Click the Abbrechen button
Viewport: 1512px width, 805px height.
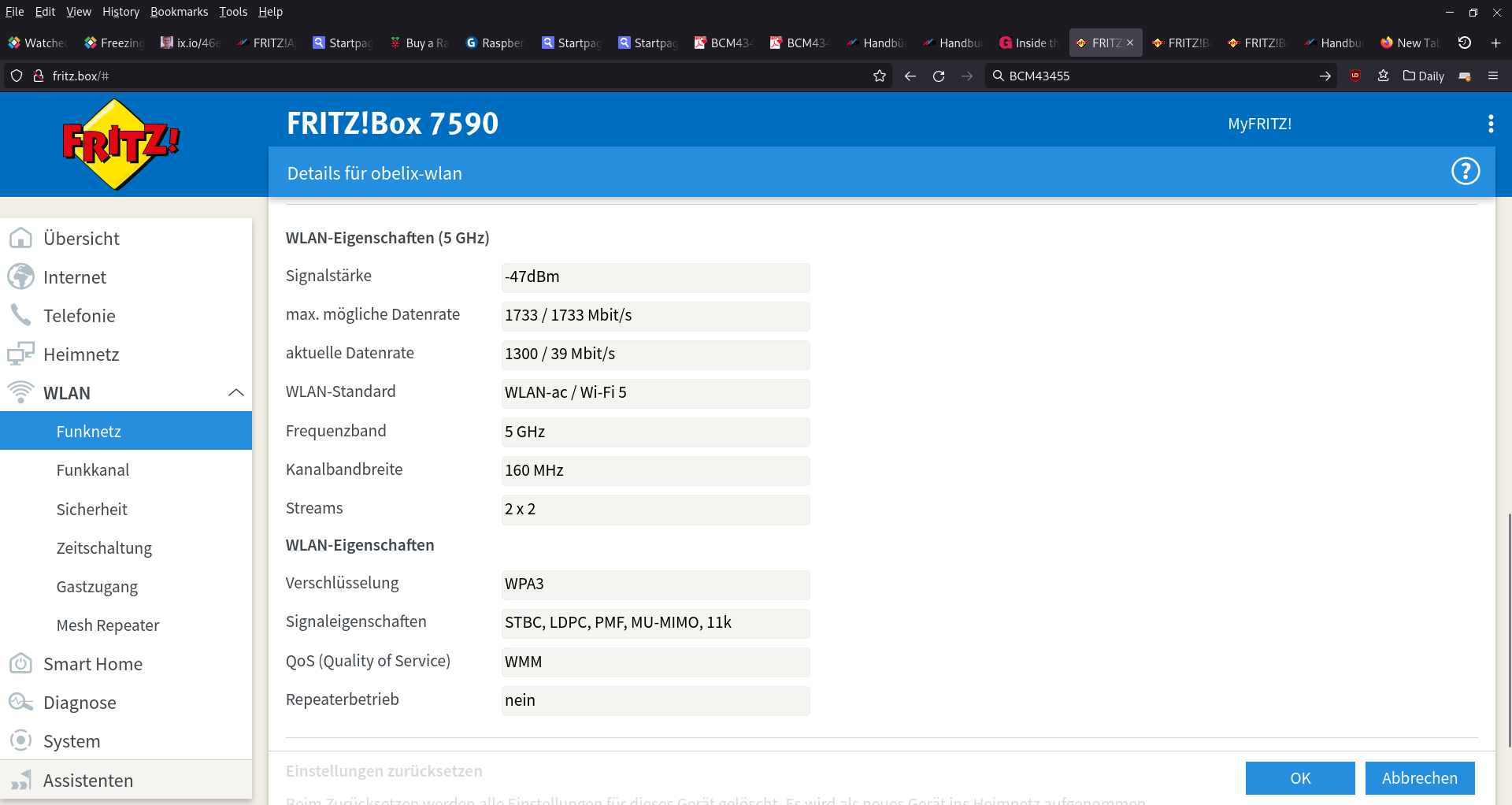(x=1419, y=778)
